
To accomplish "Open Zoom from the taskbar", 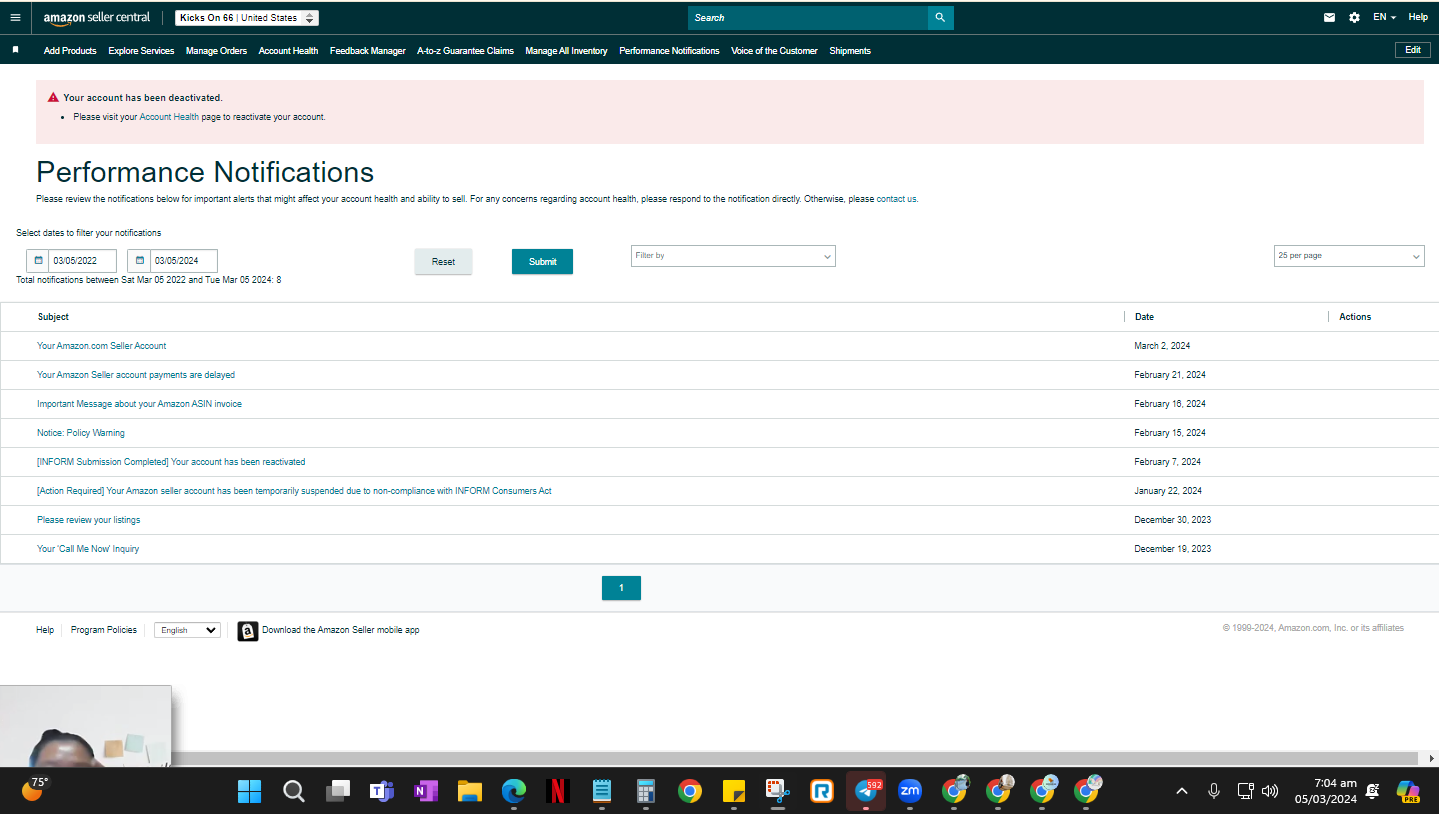I will pos(909,792).
